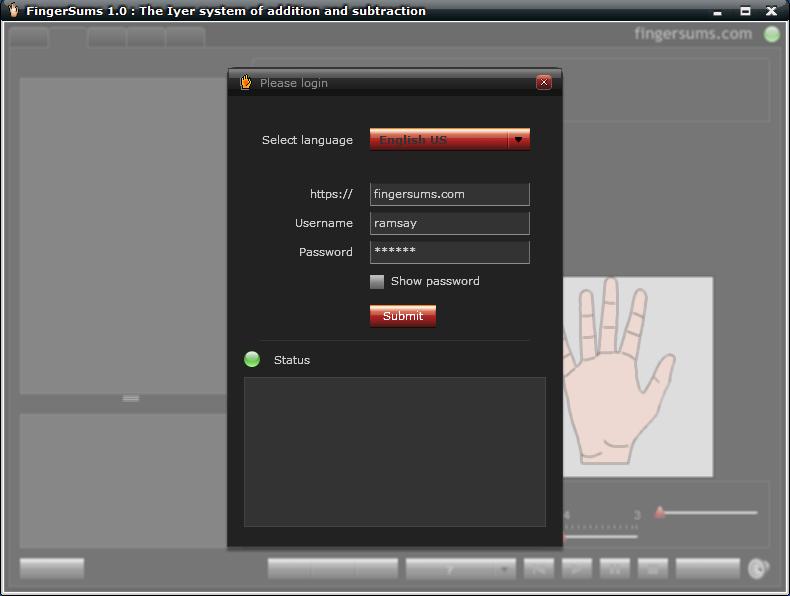The image size is (790, 596).
Task: Focus the Username input field
Action: click(x=449, y=223)
